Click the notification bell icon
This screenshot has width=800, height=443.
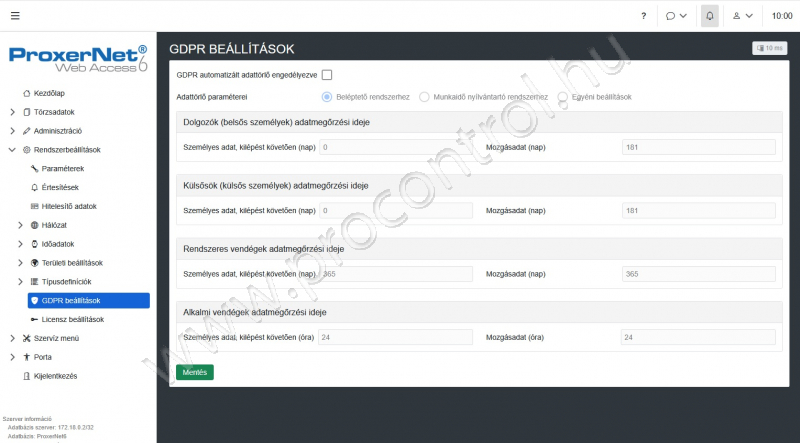pyautogui.click(x=710, y=16)
